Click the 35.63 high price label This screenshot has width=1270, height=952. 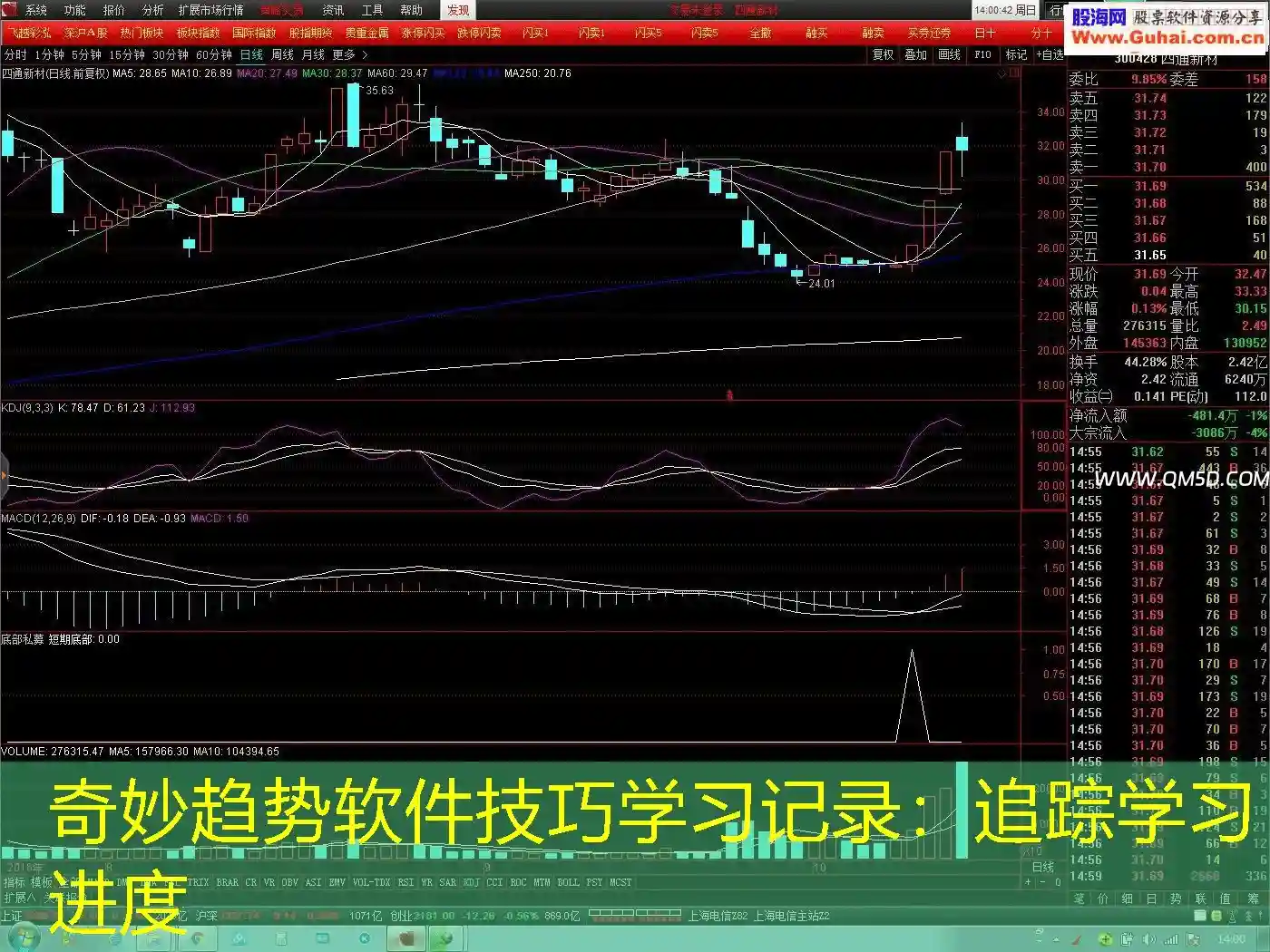click(x=379, y=91)
